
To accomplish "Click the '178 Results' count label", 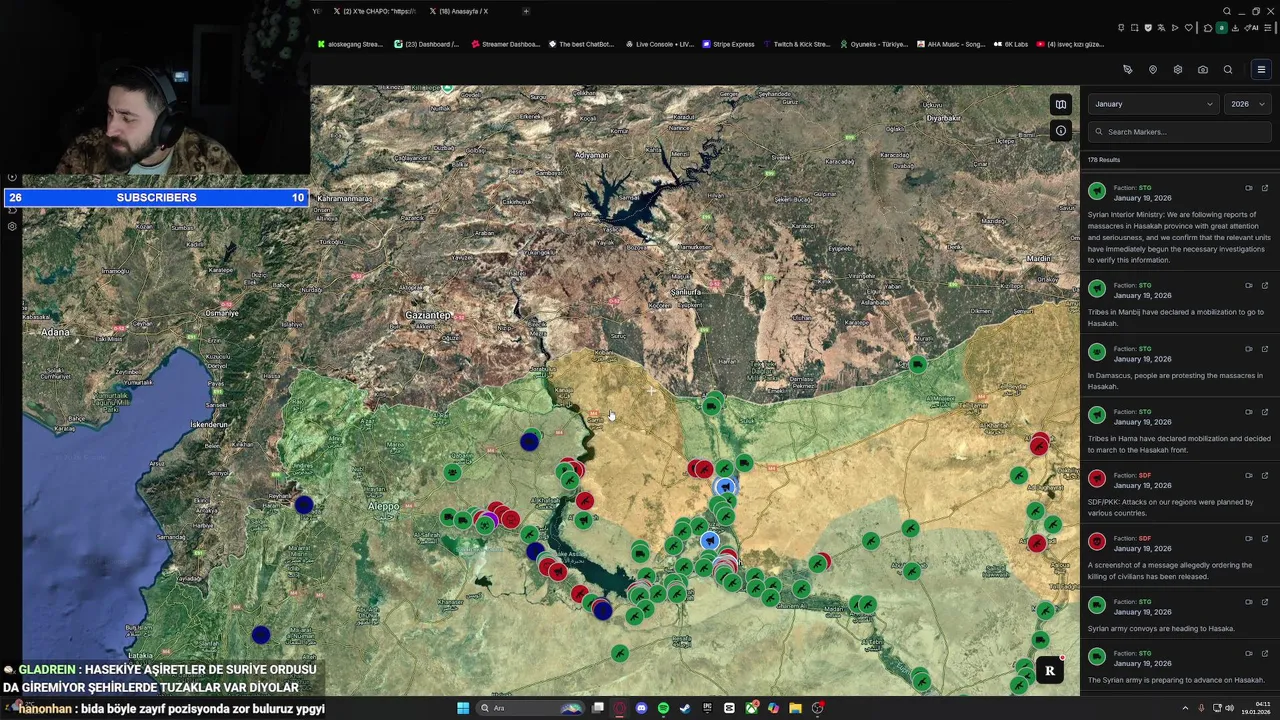I will coord(1104,160).
